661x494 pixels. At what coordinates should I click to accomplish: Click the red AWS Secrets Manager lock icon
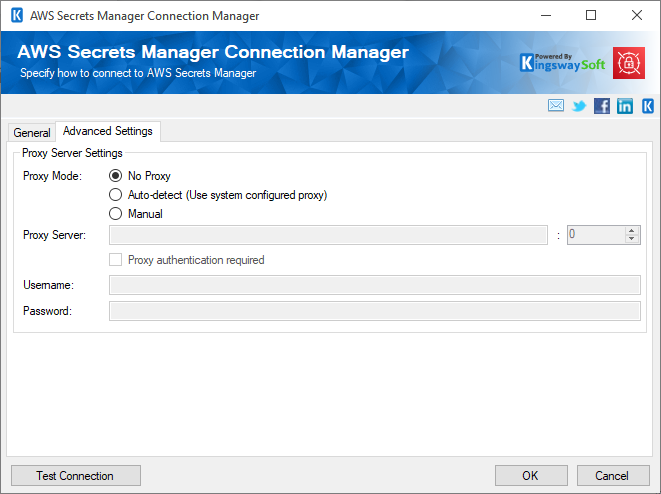click(x=629, y=63)
